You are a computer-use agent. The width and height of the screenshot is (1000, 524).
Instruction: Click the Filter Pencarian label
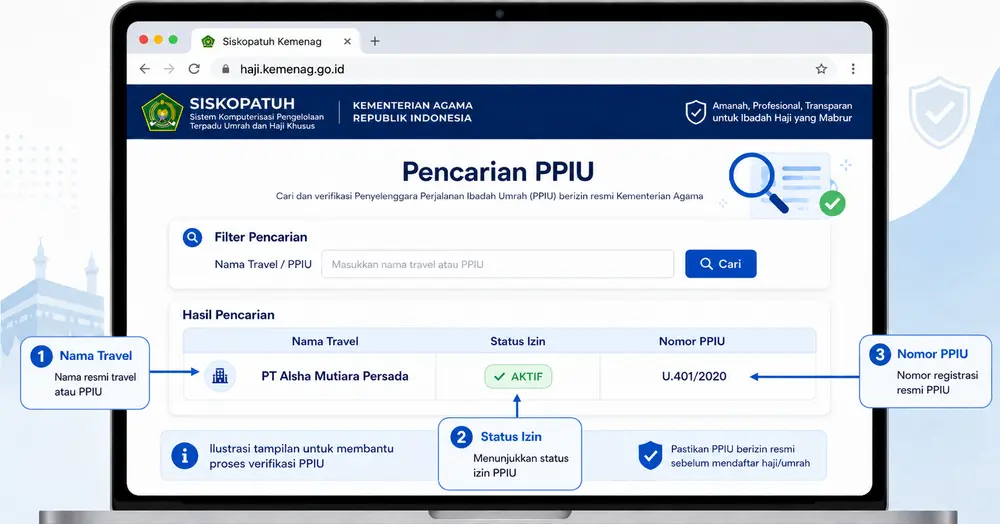tap(261, 237)
